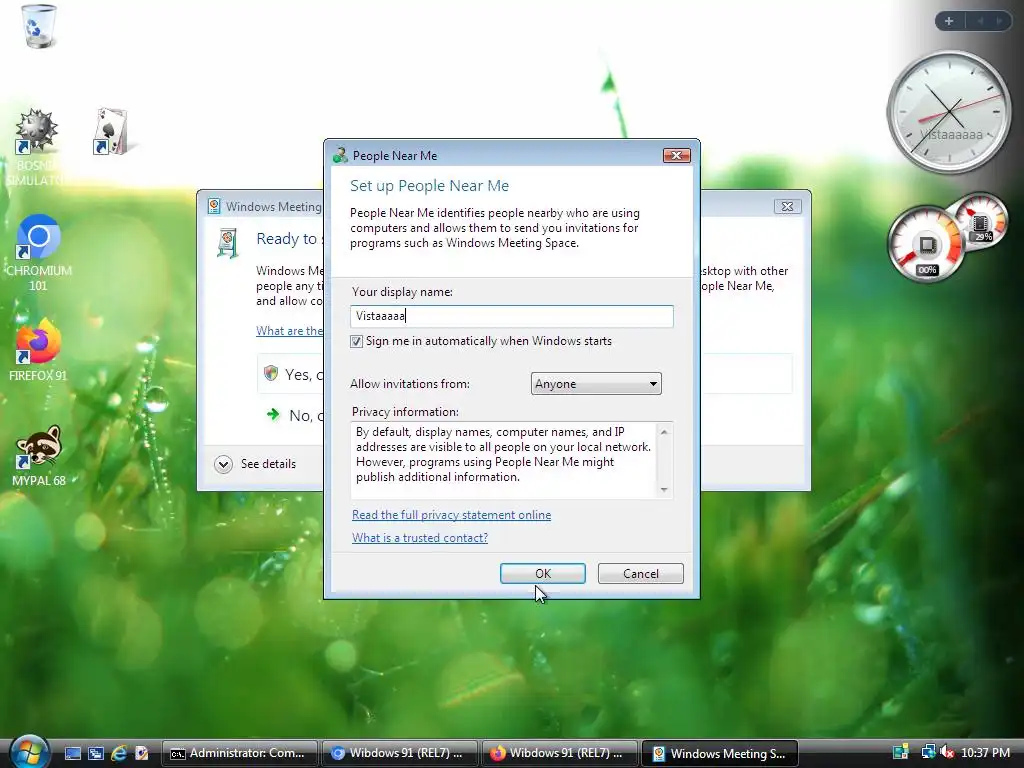
Task: Switch to Administrator Command Prompt taskbar button
Action: coord(240,753)
